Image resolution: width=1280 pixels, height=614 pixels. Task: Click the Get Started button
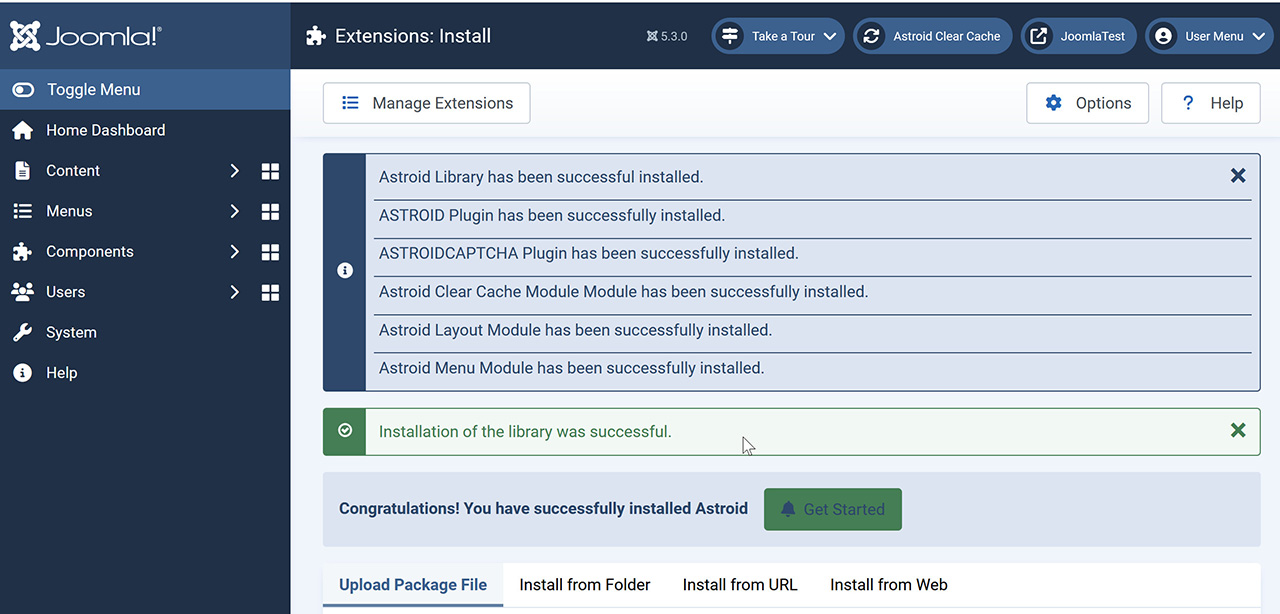[832, 509]
